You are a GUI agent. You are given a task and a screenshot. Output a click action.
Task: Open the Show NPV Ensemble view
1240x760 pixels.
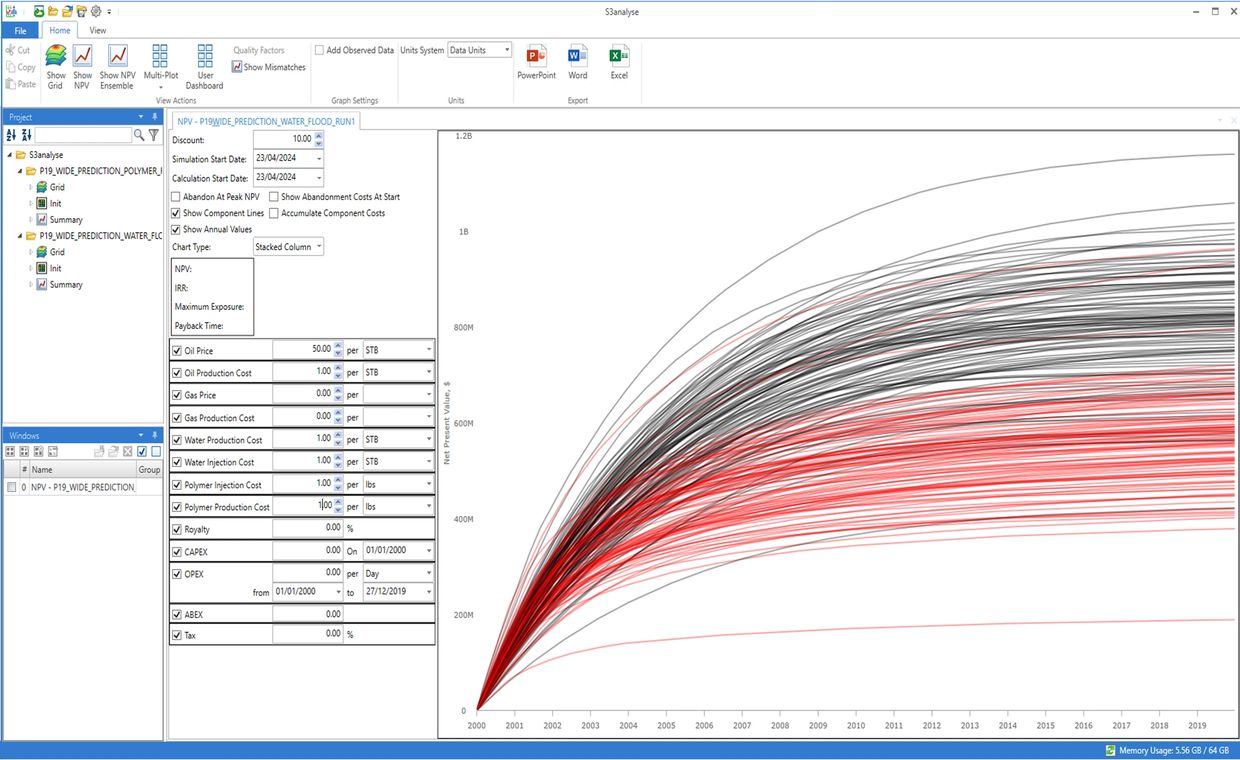(x=117, y=57)
